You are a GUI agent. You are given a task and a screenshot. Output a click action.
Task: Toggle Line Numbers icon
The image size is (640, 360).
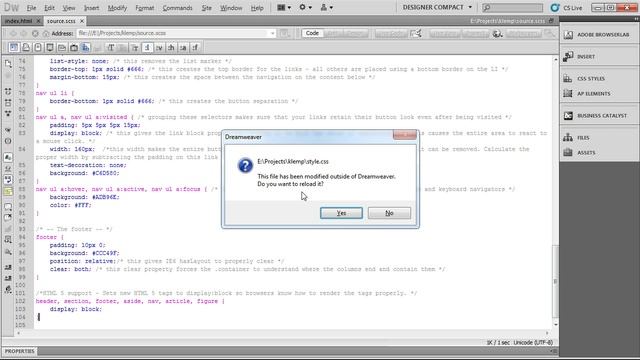click(x=8, y=158)
